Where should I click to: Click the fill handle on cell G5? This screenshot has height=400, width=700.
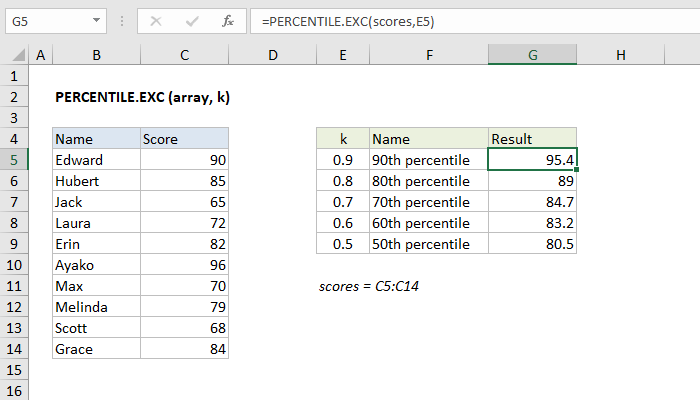tap(577, 170)
